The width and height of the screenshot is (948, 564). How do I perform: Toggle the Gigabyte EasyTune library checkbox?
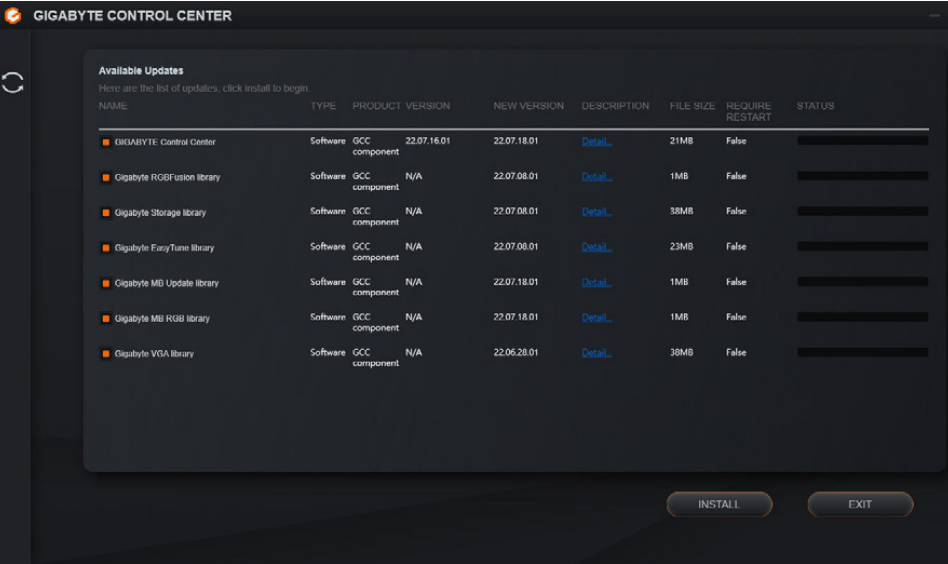coord(105,248)
